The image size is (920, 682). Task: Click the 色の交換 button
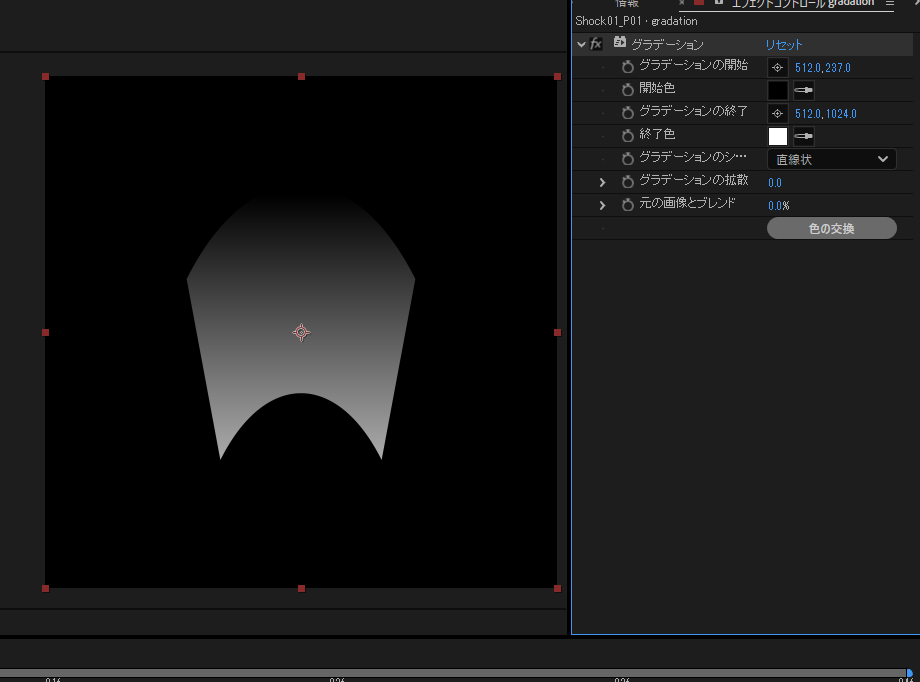(x=831, y=228)
